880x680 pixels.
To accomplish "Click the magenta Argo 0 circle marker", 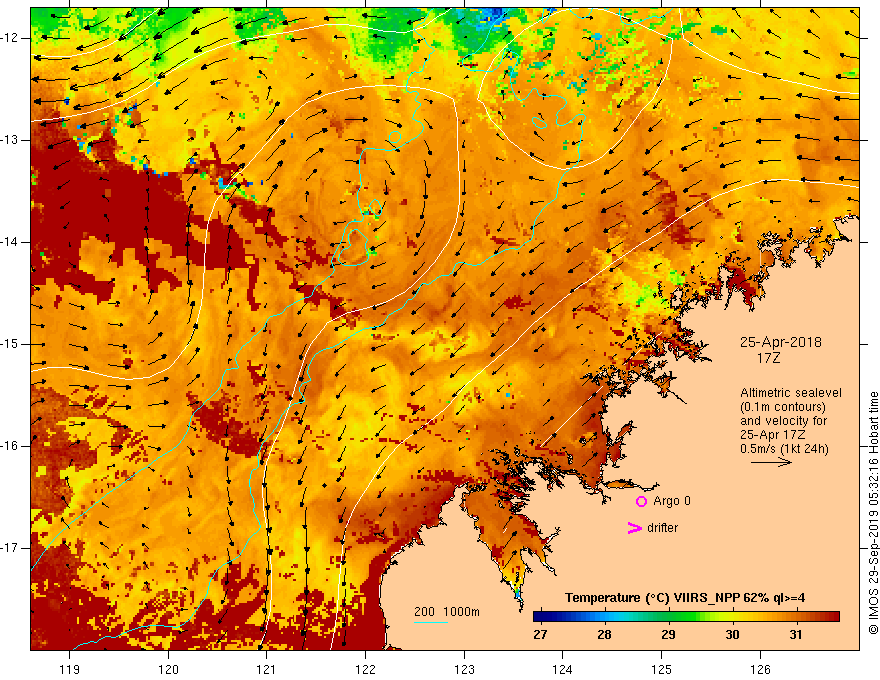I will click(641, 502).
